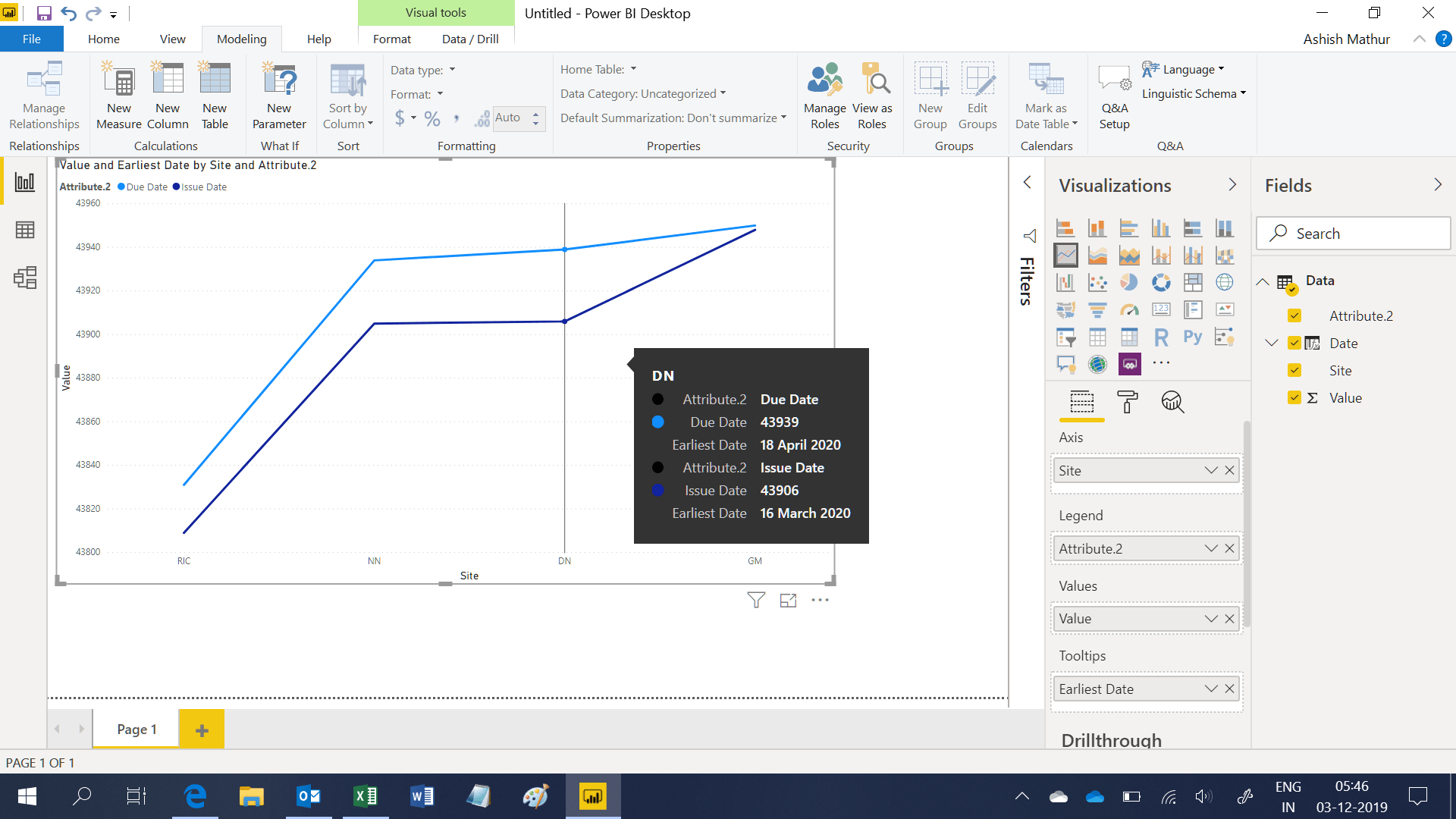Switch to the Data view icon
The height and width of the screenshot is (819, 1456).
point(25,230)
